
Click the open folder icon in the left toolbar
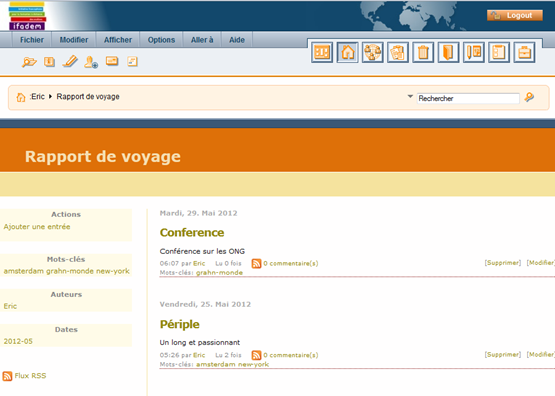(x=29, y=62)
